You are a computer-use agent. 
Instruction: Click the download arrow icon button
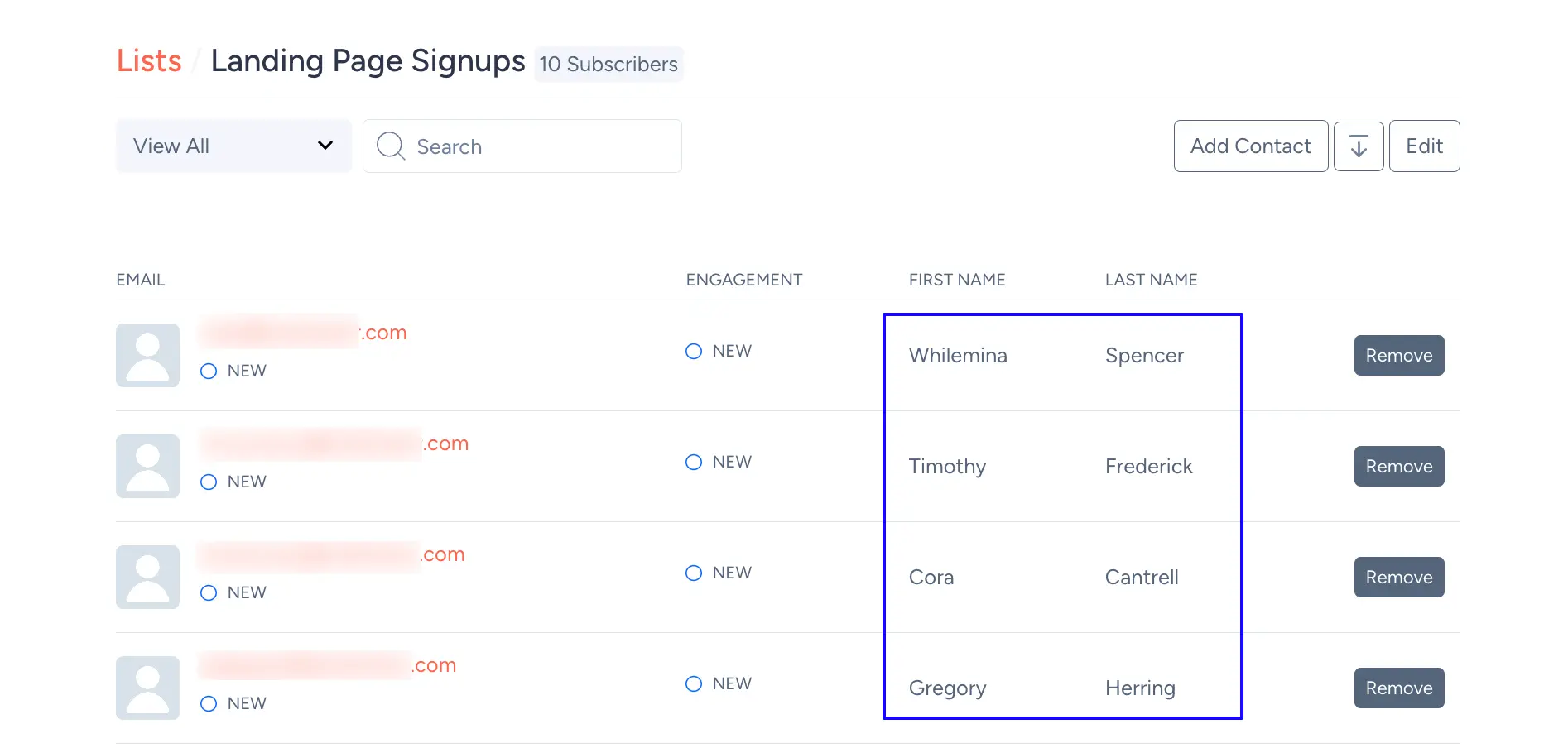click(1359, 146)
